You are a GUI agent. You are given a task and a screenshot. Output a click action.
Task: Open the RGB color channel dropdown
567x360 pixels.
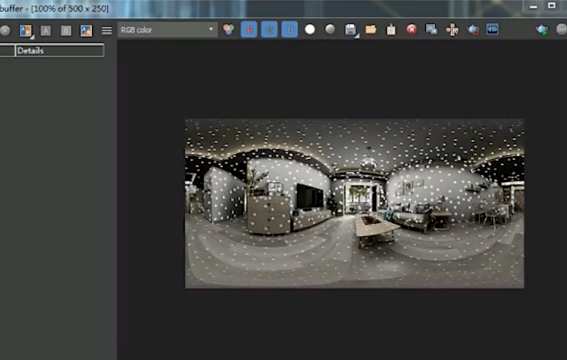coord(167,30)
